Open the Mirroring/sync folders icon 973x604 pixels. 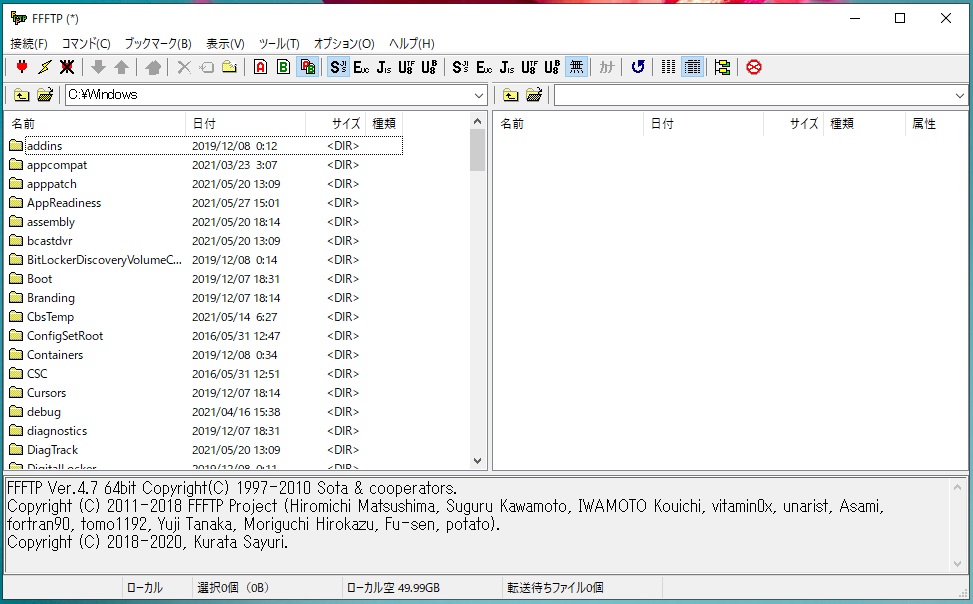tap(722, 67)
